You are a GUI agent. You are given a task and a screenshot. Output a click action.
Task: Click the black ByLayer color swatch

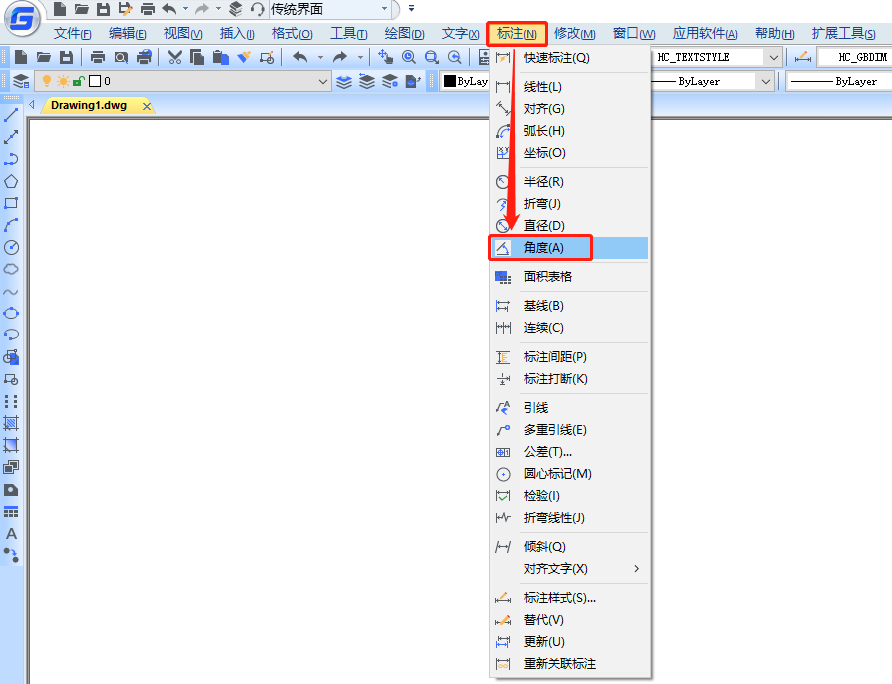pos(449,81)
